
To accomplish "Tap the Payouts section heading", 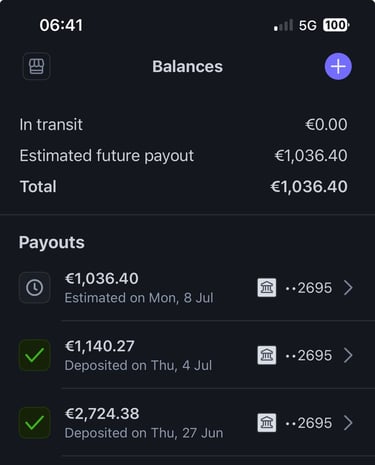I will click(x=52, y=242).
